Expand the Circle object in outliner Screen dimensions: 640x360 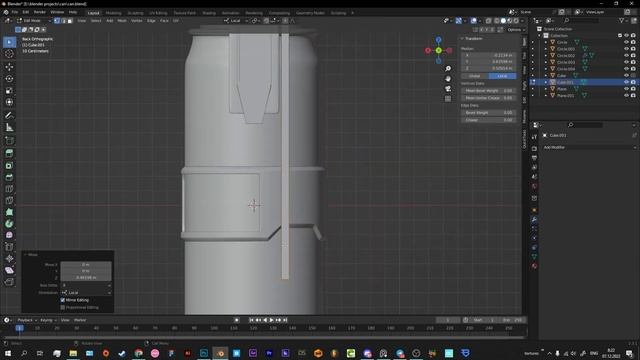click(546, 42)
